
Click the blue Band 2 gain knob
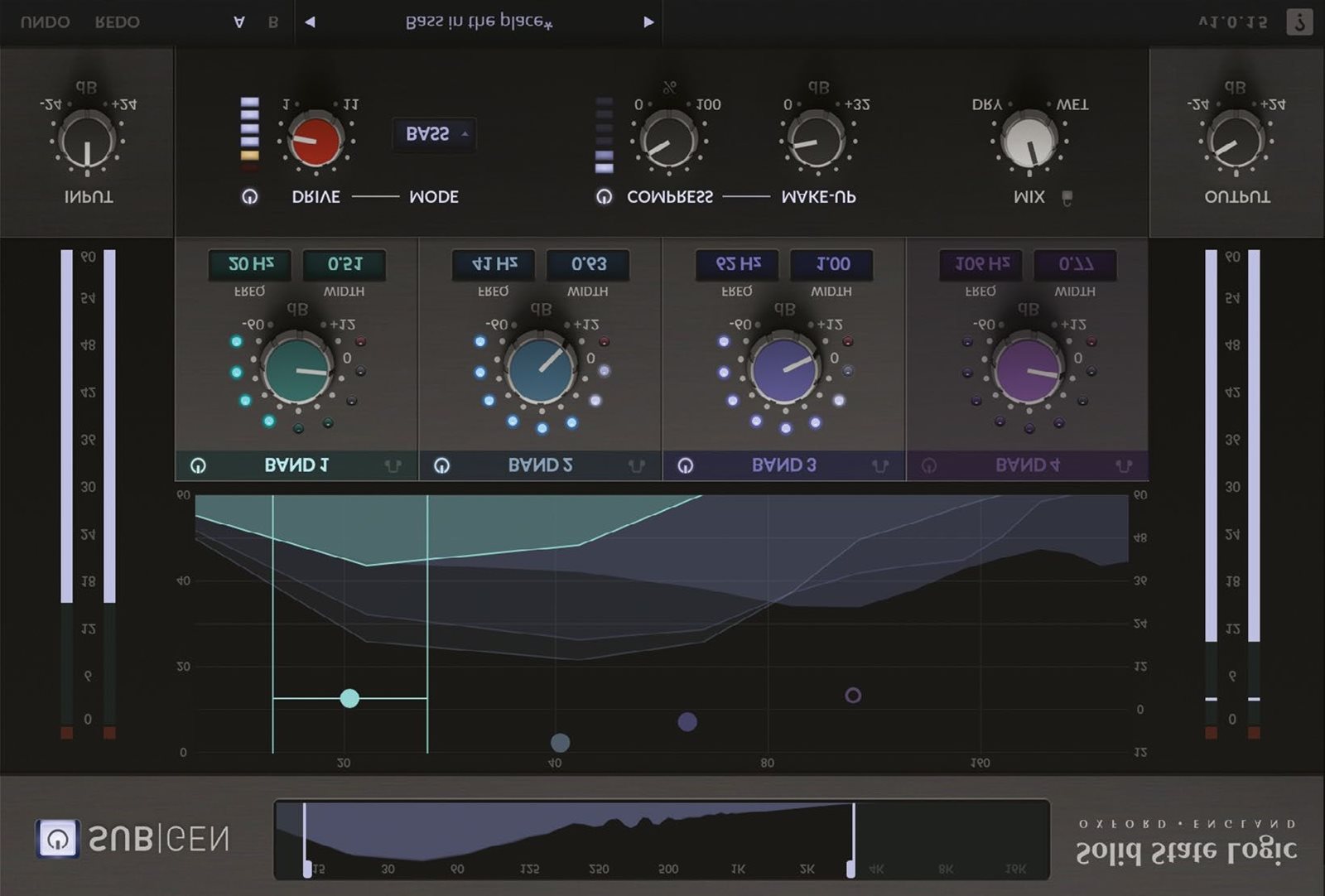pos(541,369)
